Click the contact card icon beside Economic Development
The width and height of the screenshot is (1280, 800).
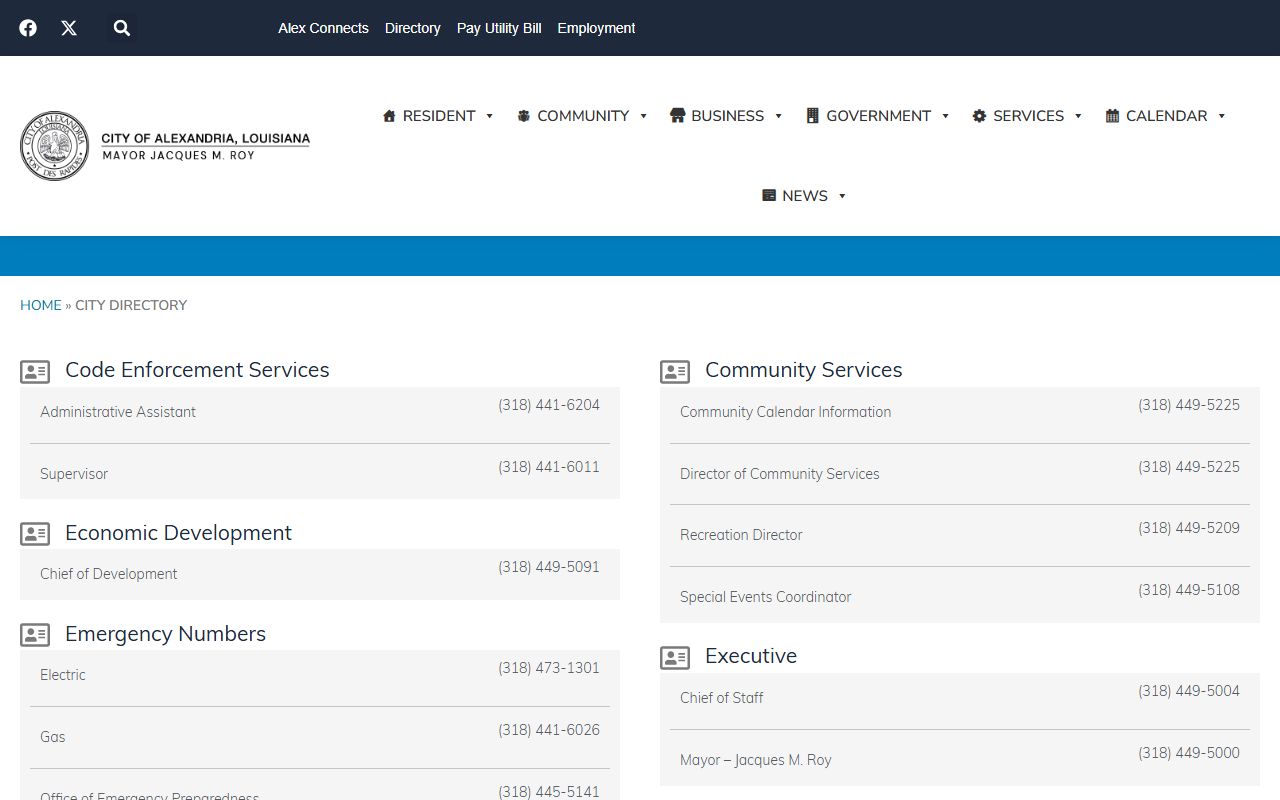tap(35, 534)
